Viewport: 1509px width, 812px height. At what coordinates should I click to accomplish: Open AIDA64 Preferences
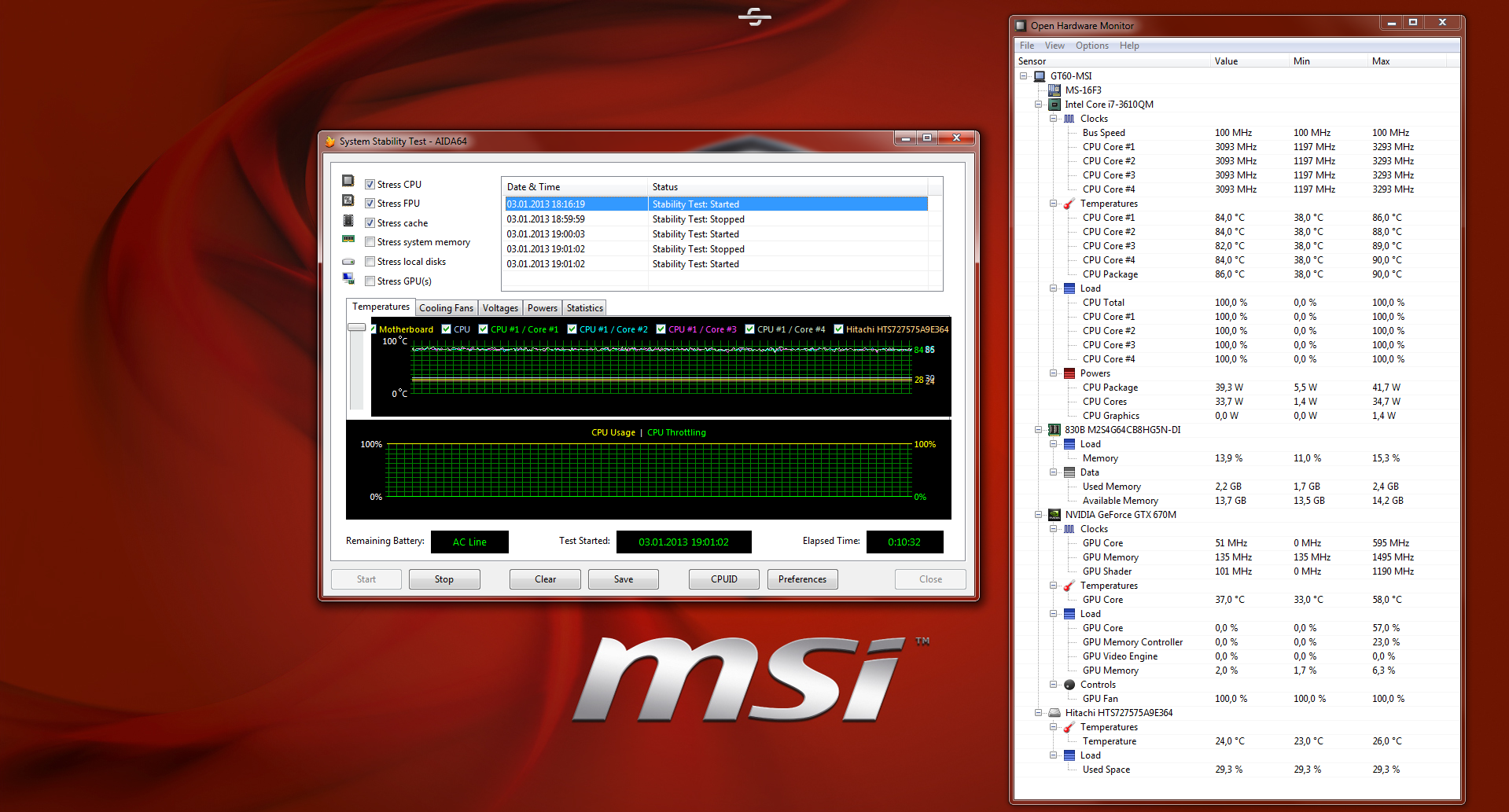pos(802,579)
